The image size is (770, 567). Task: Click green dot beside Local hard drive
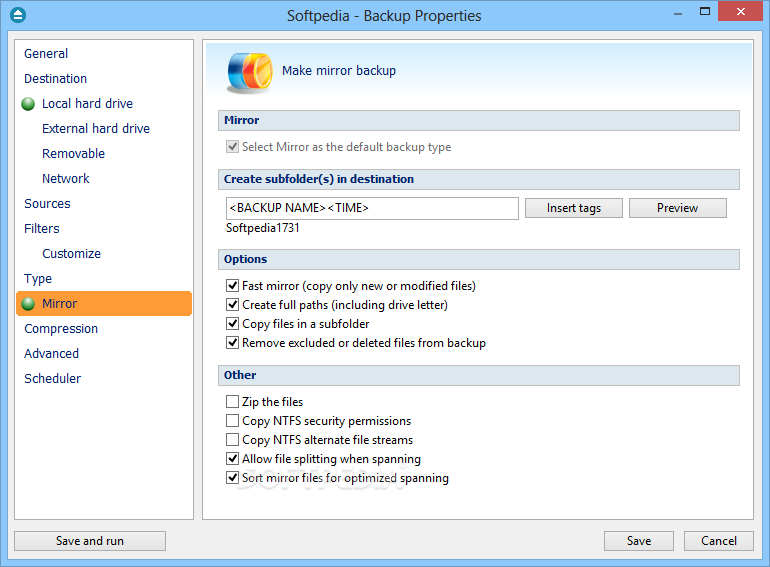point(28,104)
